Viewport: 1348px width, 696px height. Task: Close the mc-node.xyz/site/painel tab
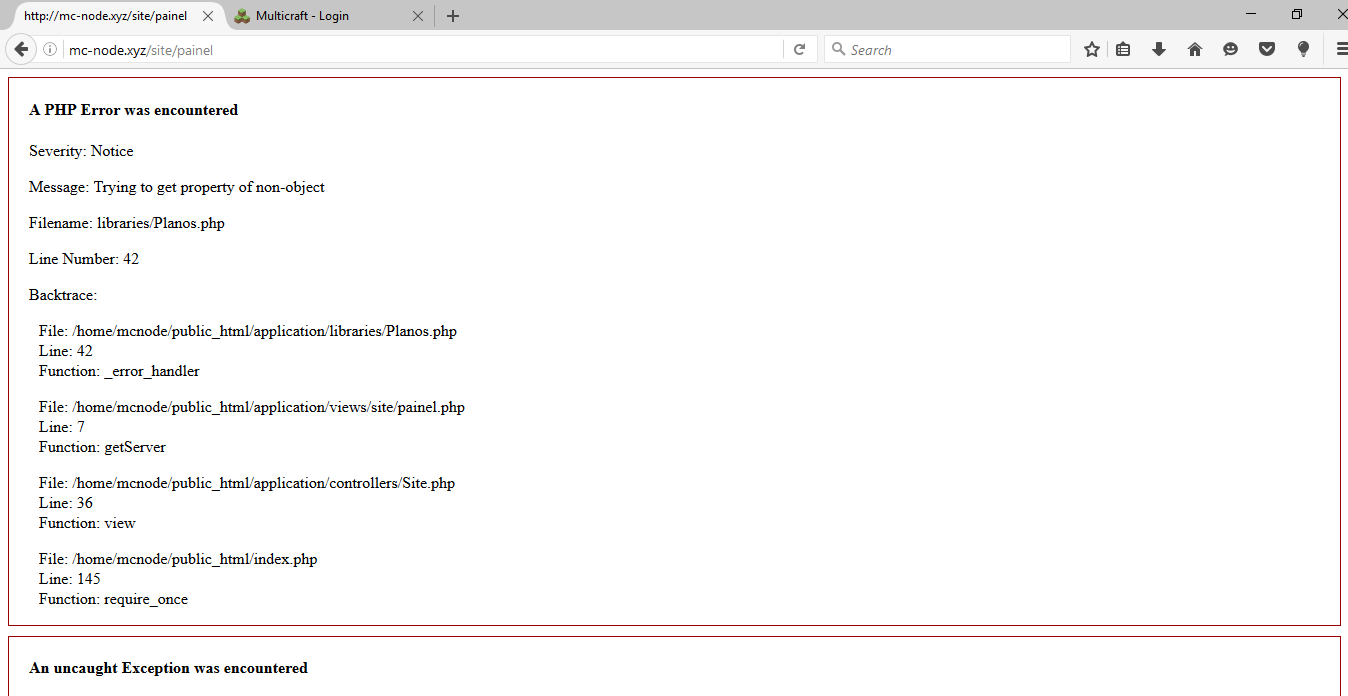(208, 16)
